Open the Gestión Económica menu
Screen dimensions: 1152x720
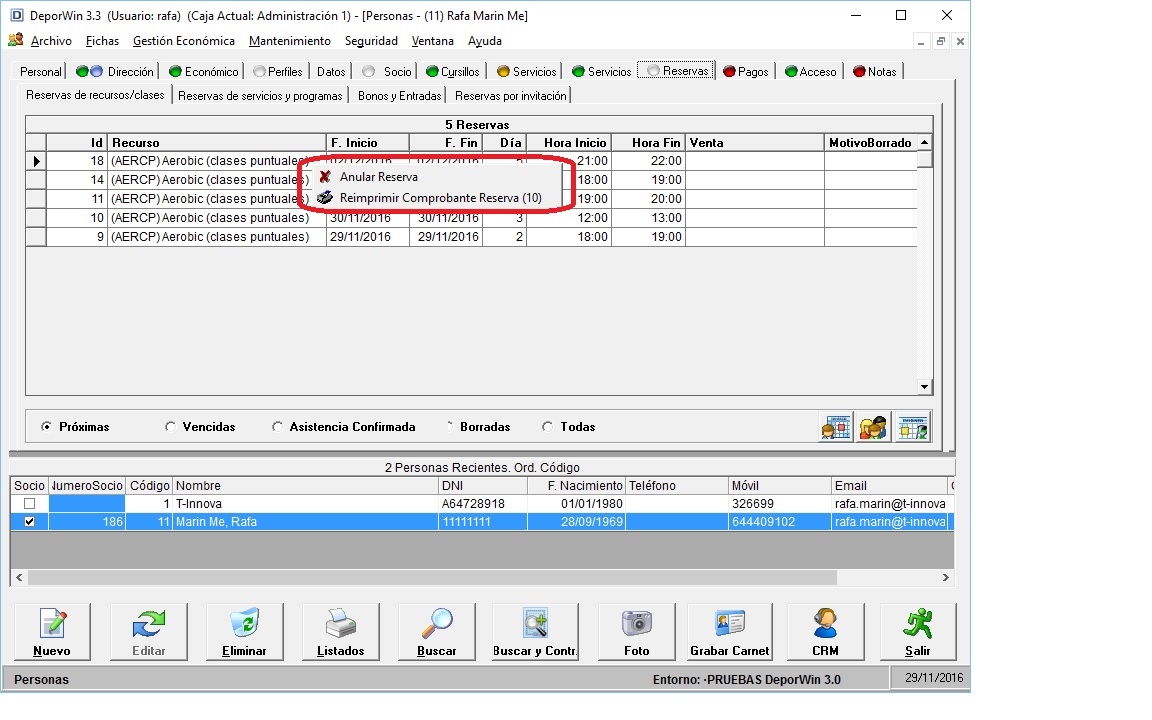(x=184, y=41)
